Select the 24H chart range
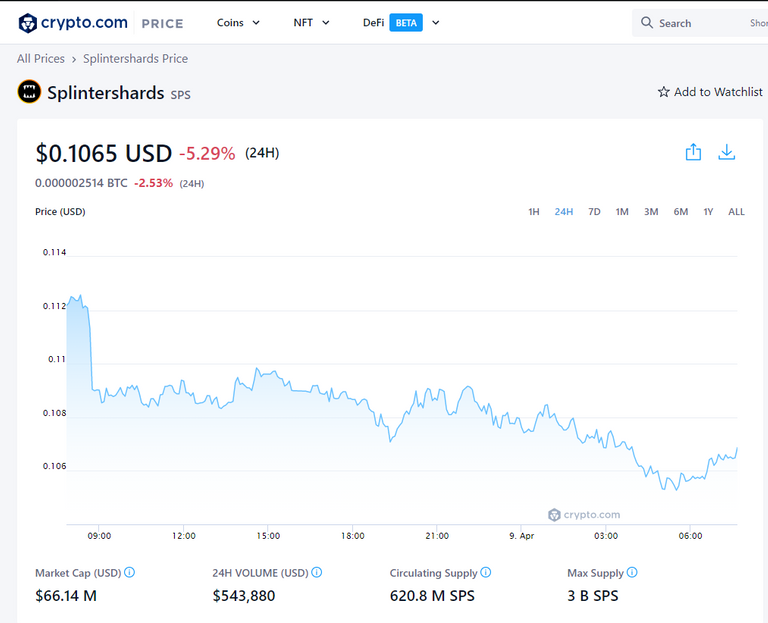Image resolution: width=768 pixels, height=623 pixels. click(564, 212)
